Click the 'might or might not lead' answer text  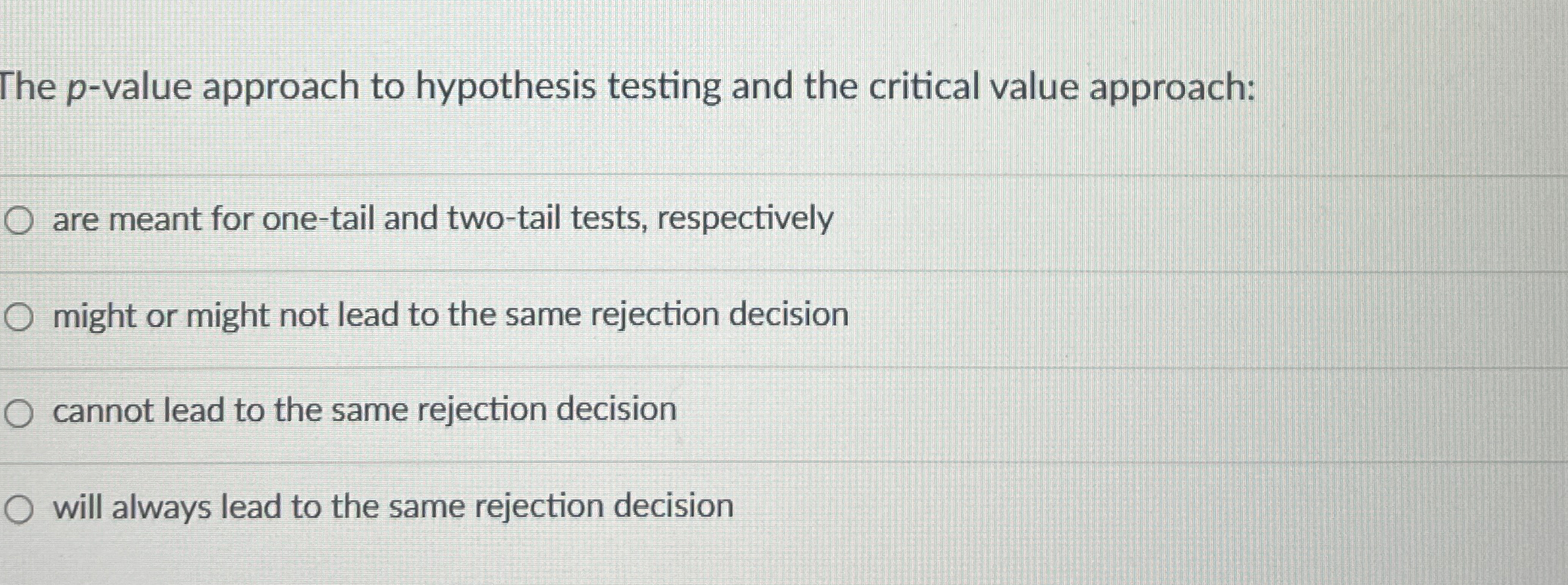pyautogui.click(x=450, y=316)
